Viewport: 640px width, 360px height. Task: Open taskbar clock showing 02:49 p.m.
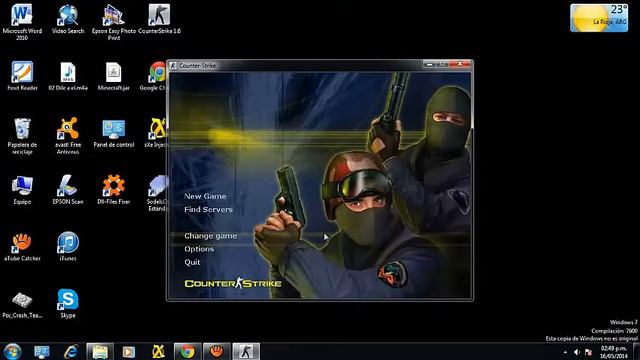[614, 352]
